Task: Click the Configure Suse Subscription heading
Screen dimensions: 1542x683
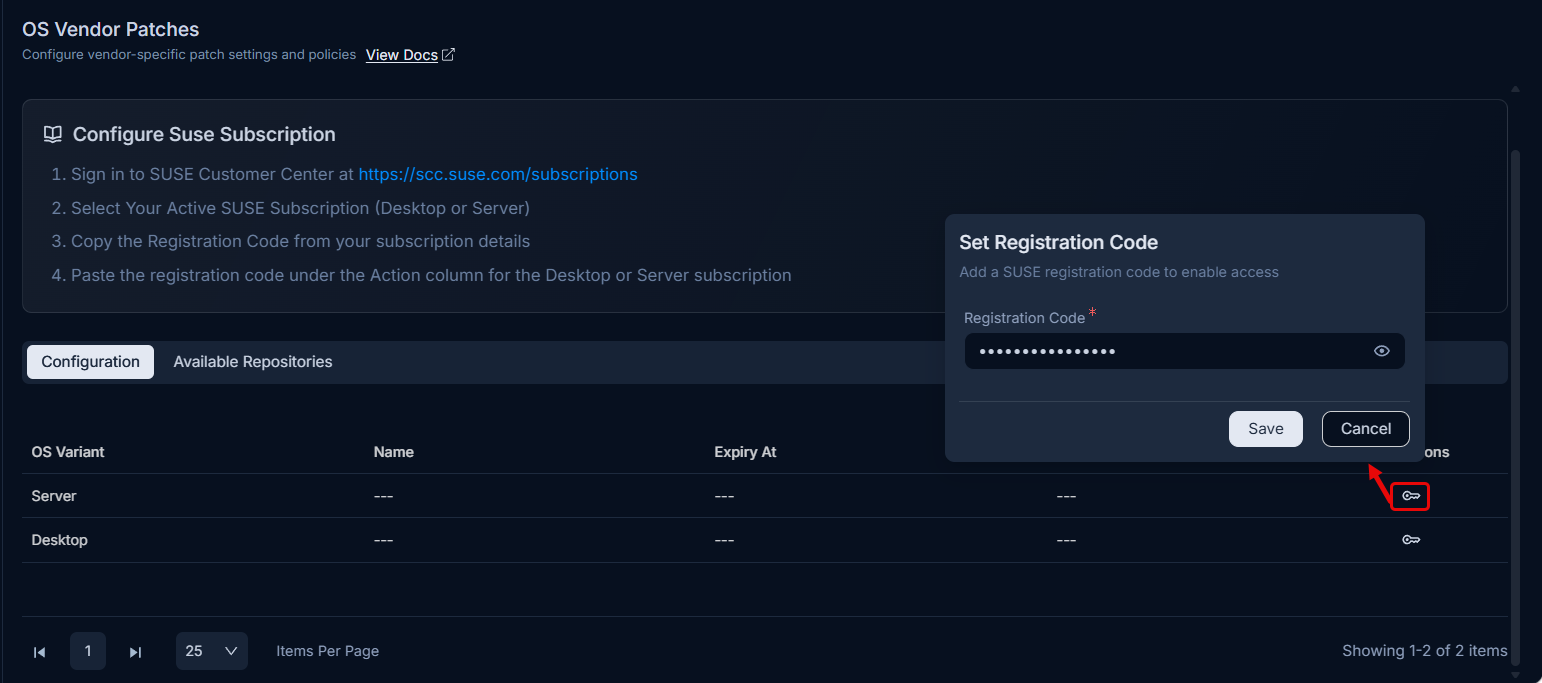Action: pyautogui.click(x=204, y=134)
